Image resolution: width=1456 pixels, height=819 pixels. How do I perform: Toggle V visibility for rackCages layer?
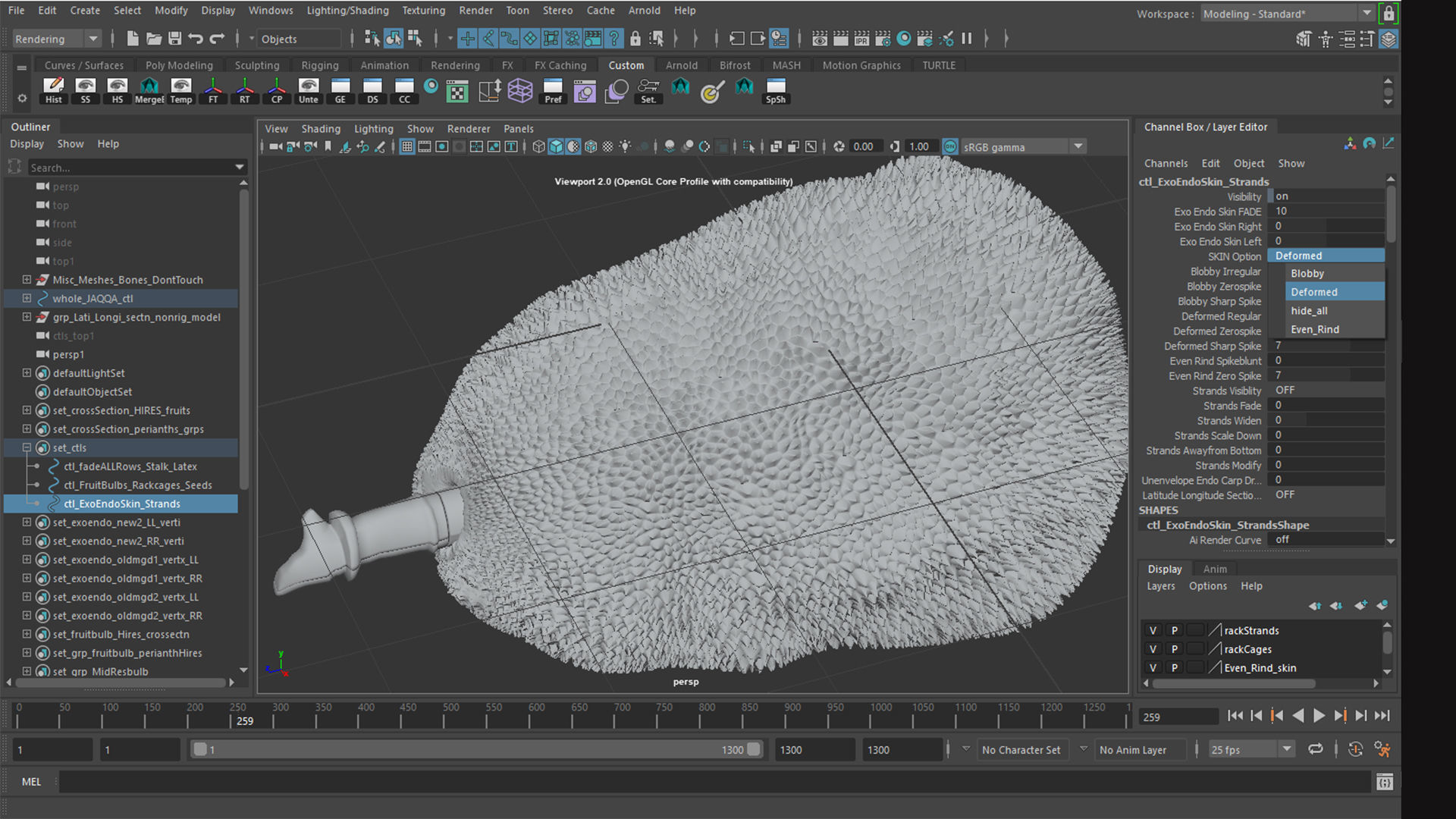pos(1153,649)
